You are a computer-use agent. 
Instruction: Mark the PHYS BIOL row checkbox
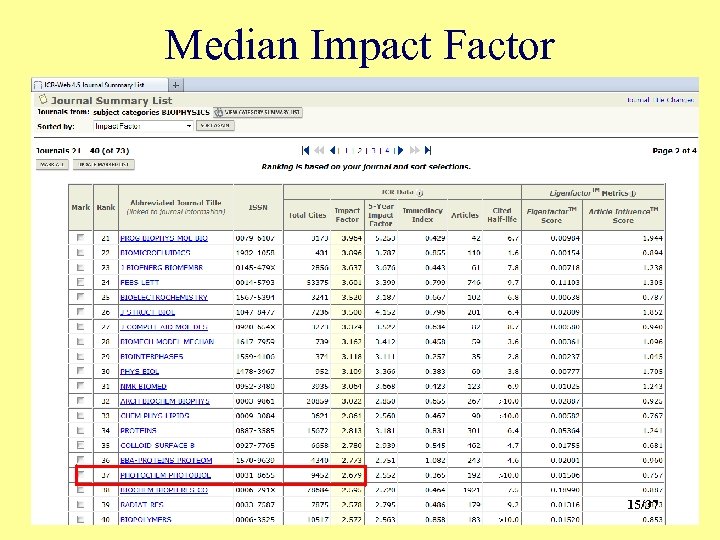pyautogui.click(x=80, y=371)
